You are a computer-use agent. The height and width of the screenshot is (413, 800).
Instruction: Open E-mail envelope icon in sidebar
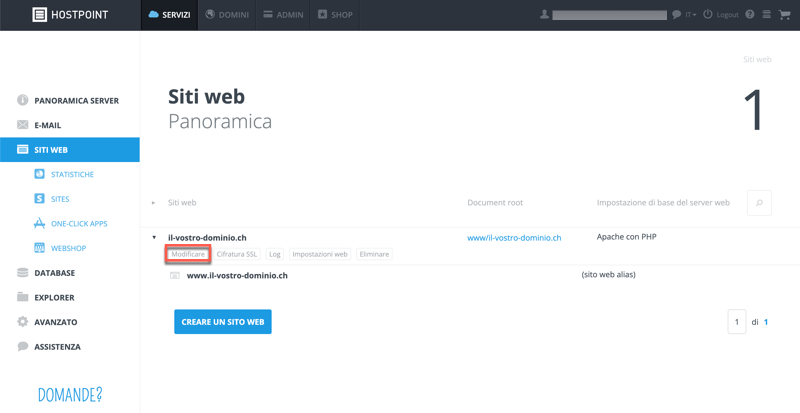22,125
